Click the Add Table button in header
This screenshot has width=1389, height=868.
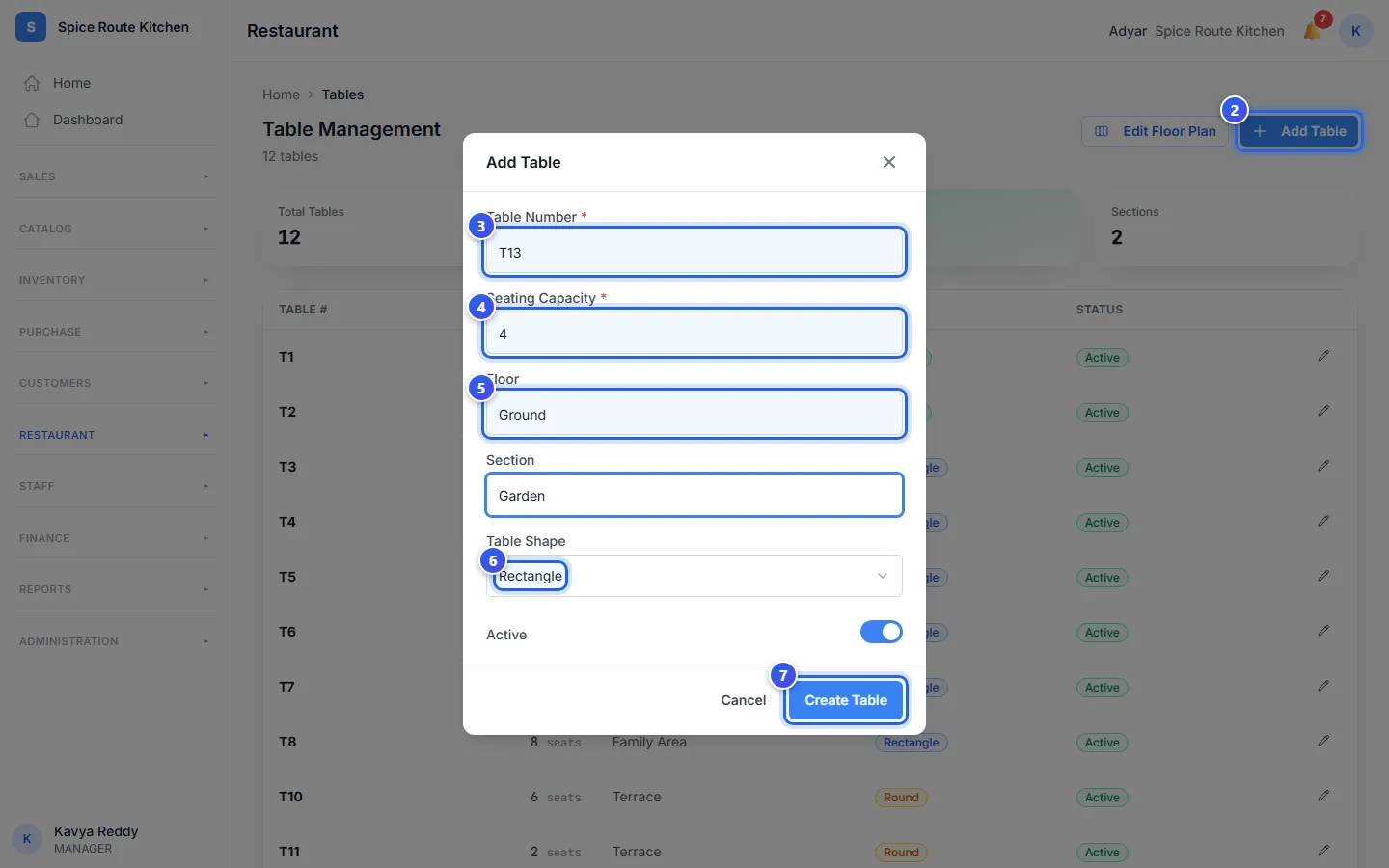pos(1299,131)
